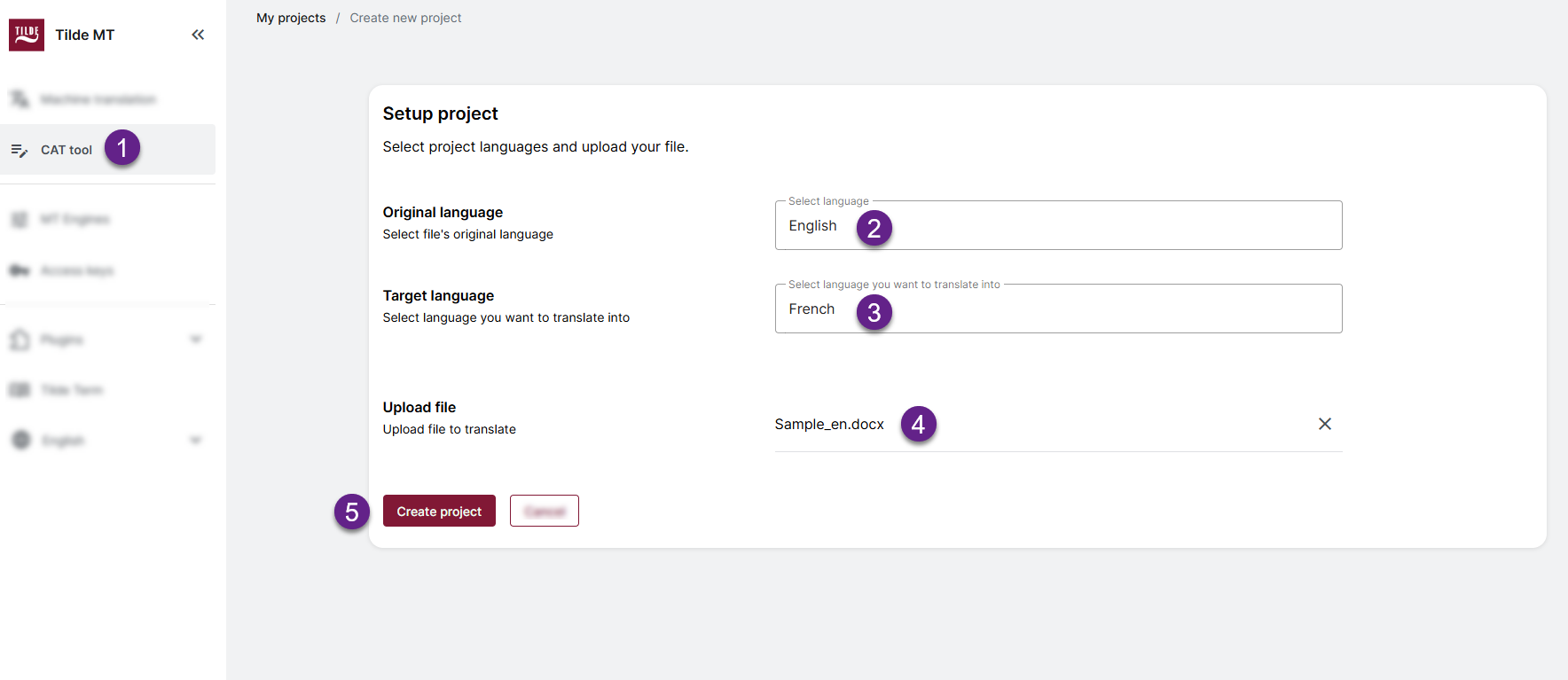1568x680 pixels.
Task: Click the globe language icon in sidebar
Action: [x=21, y=441]
